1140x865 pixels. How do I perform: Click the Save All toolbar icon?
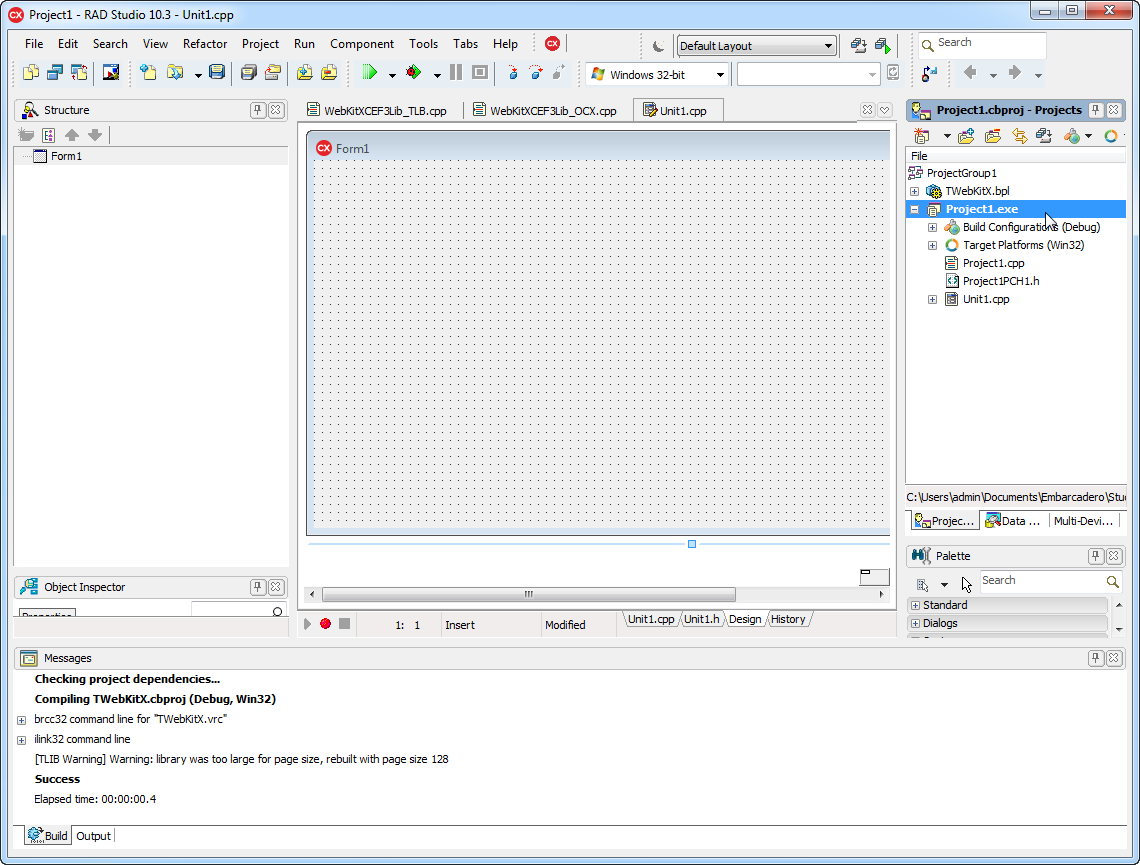[x=249, y=73]
